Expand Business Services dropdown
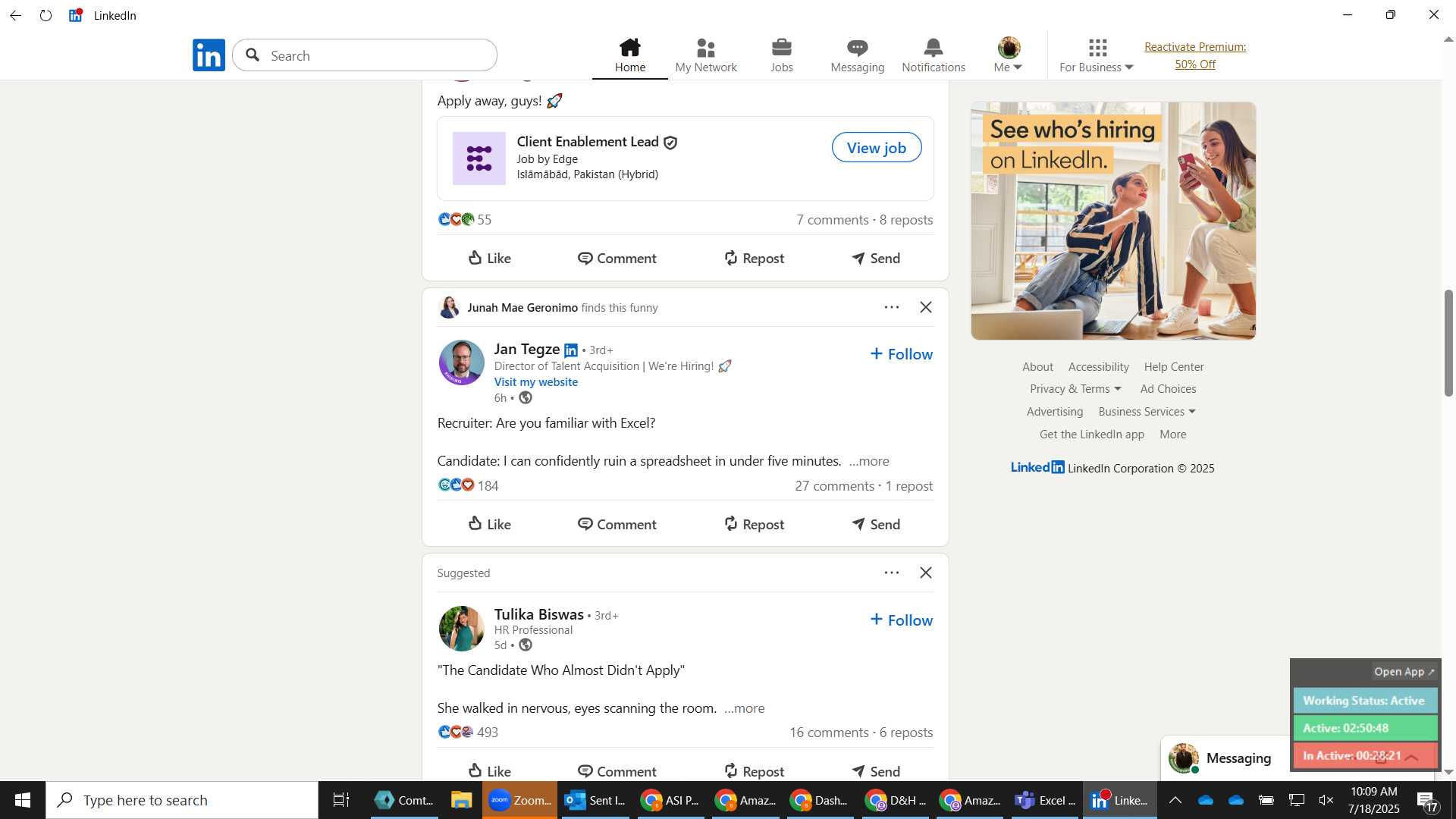This screenshot has height=819, width=1456. point(1147,412)
